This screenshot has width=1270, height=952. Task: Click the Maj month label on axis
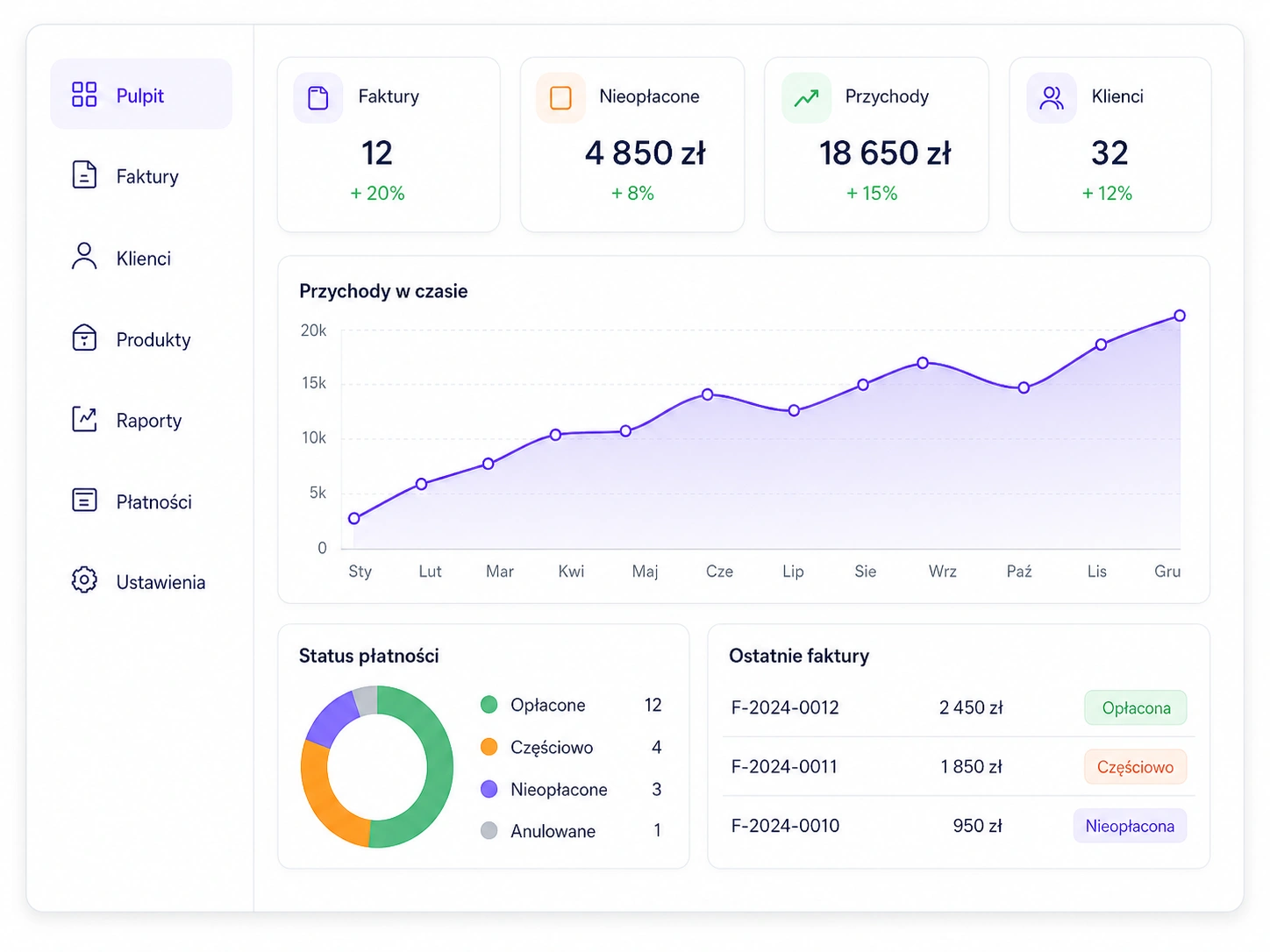click(645, 572)
